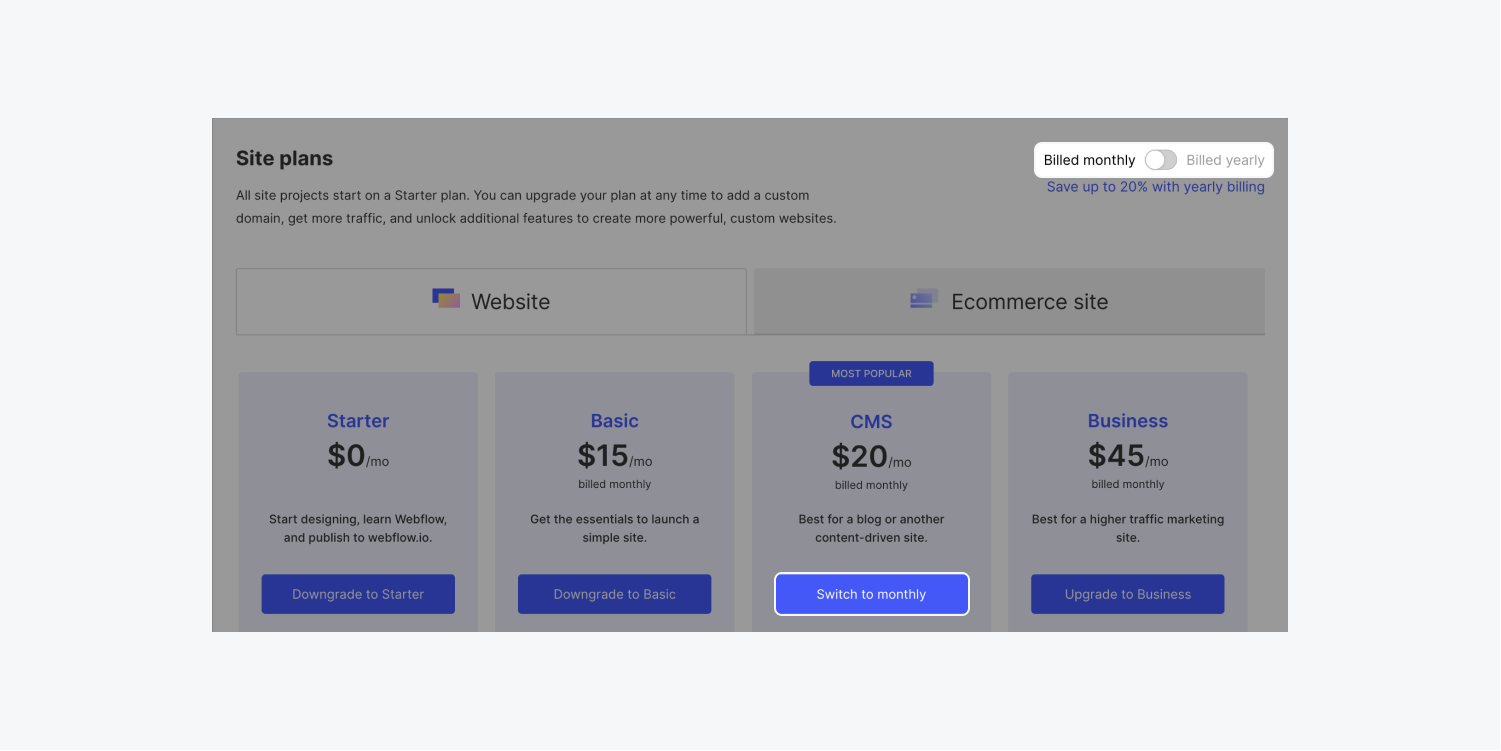Click the Switch to monthly button
The height and width of the screenshot is (751, 1501).
[871, 594]
